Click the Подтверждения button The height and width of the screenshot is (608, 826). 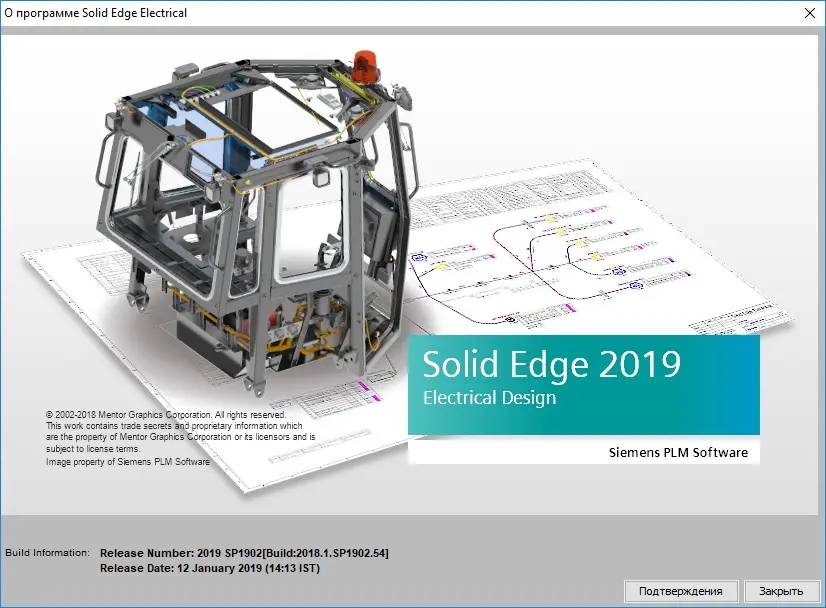681,591
